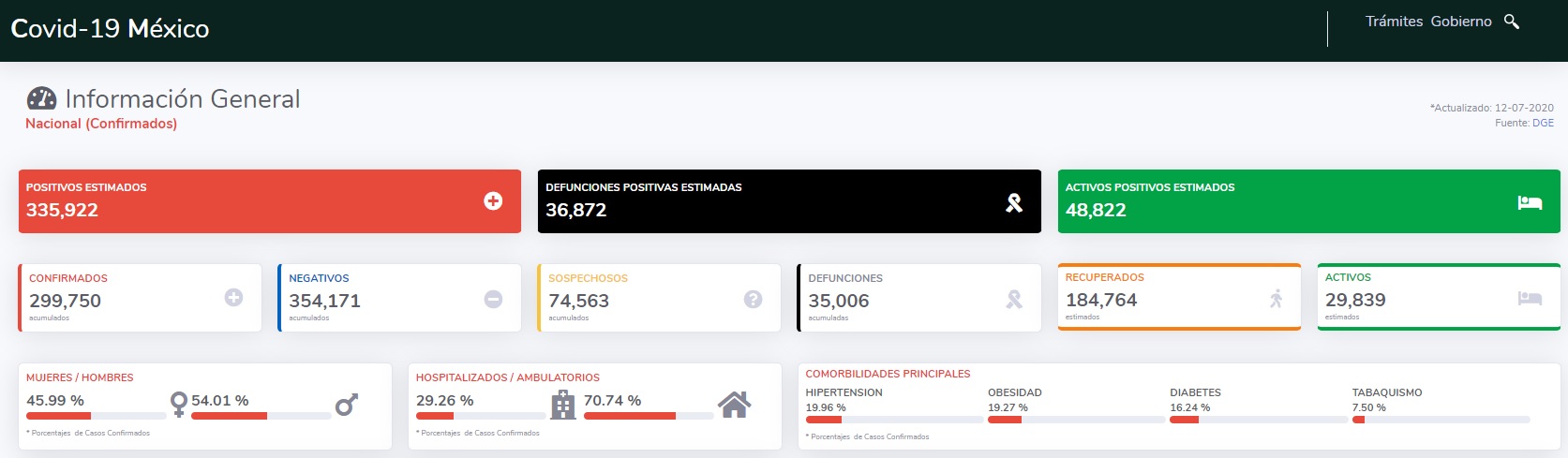Open the Trámites menu item

[x=1394, y=22]
